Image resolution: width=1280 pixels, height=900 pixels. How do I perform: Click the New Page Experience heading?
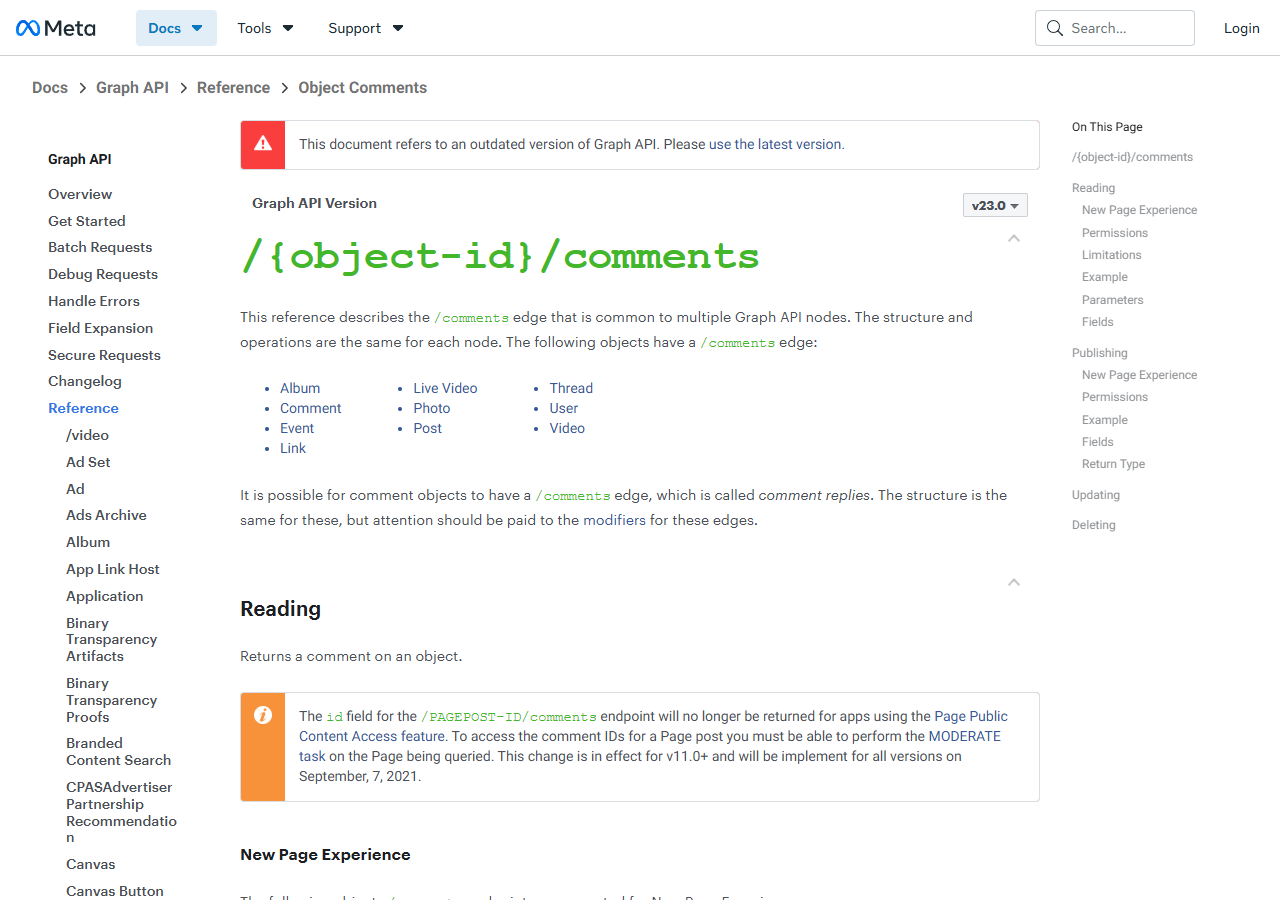point(325,855)
